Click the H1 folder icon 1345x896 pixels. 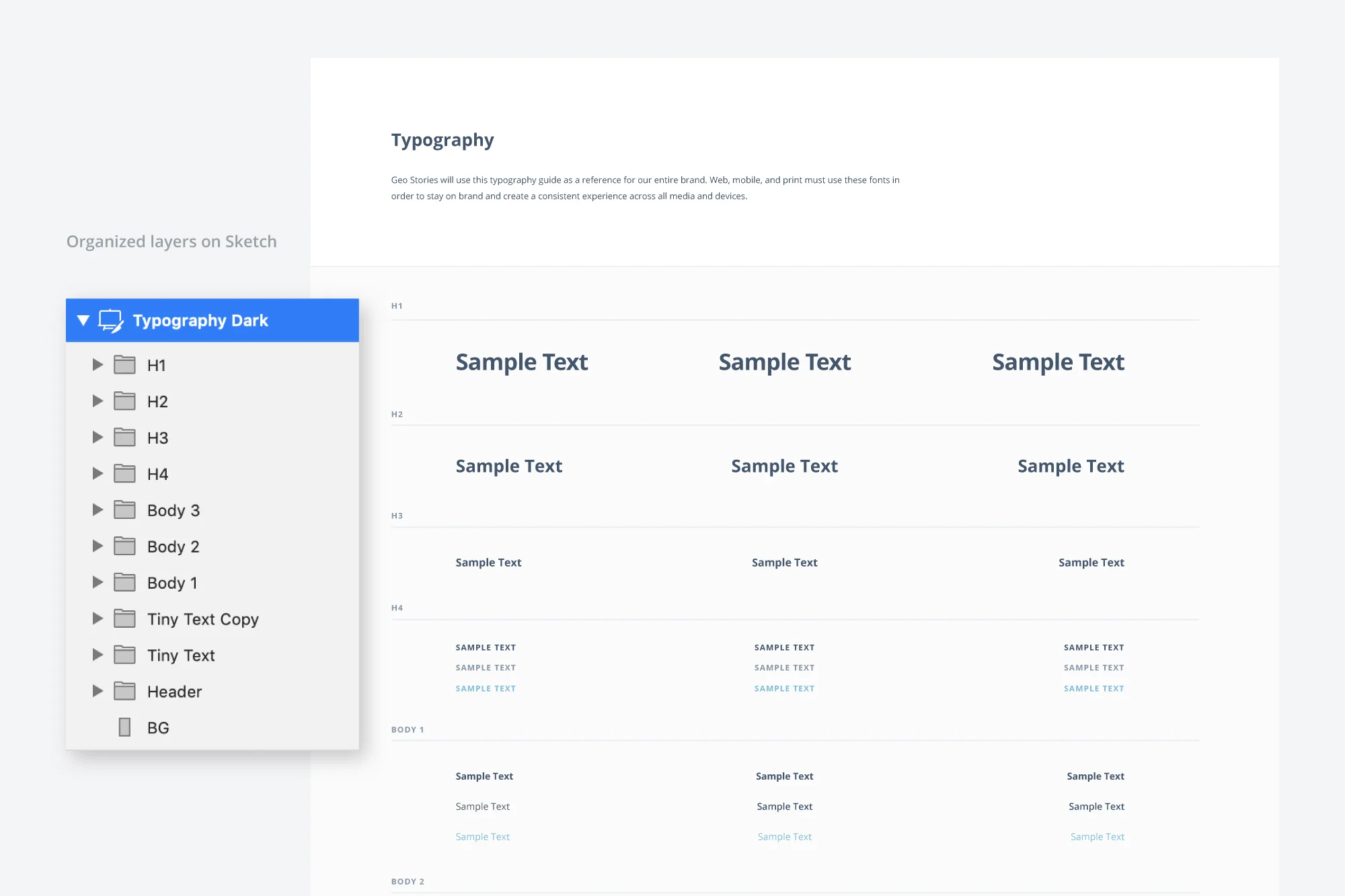point(124,365)
